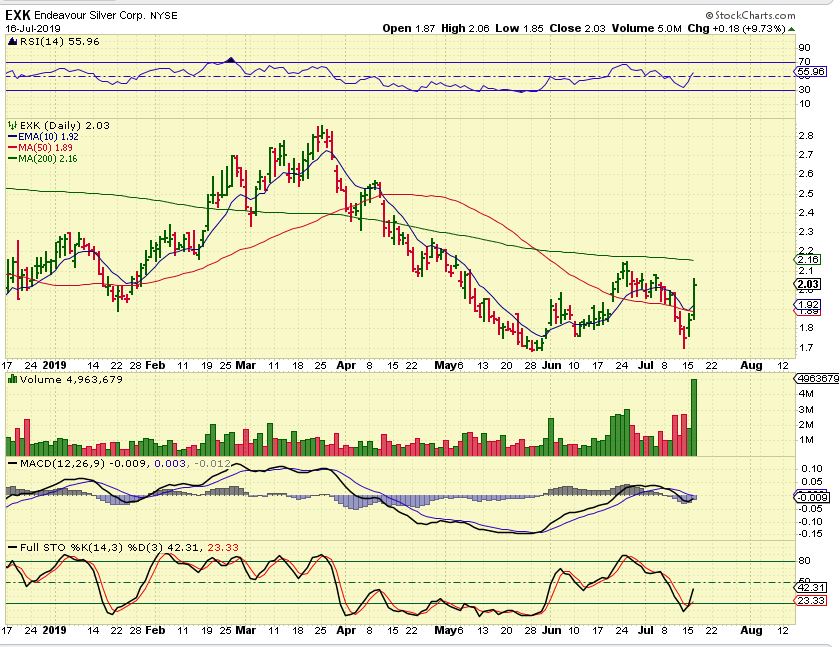This screenshot has height=647, width=840.
Task: Click the Chg +0.18 (+9.73%) value
Action: coord(737,28)
